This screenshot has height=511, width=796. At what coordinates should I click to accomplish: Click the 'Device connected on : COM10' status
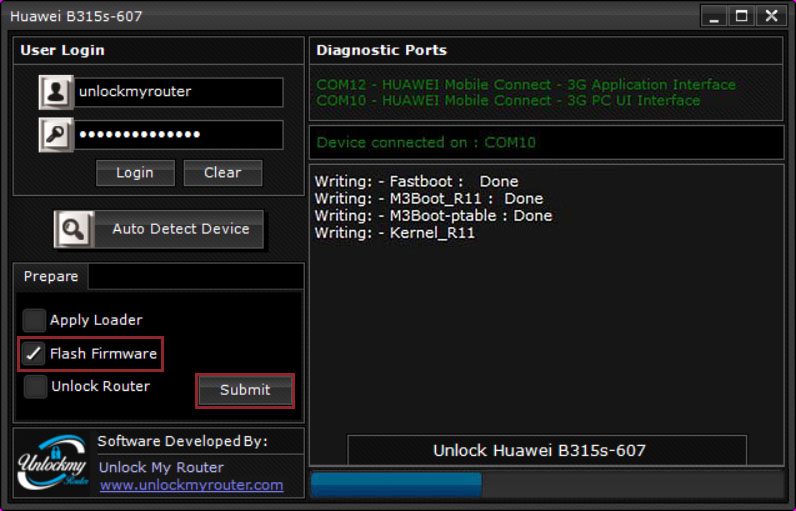(426, 143)
